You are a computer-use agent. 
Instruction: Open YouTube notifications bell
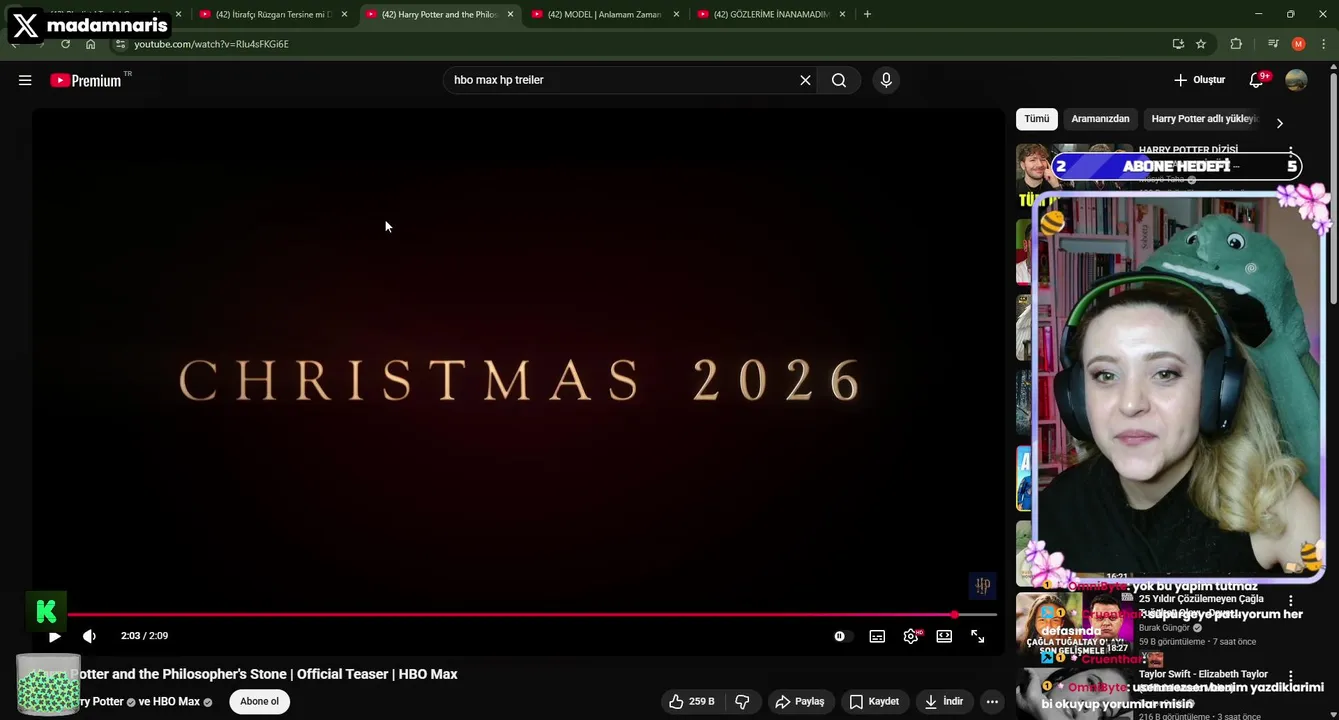pos(1257,80)
